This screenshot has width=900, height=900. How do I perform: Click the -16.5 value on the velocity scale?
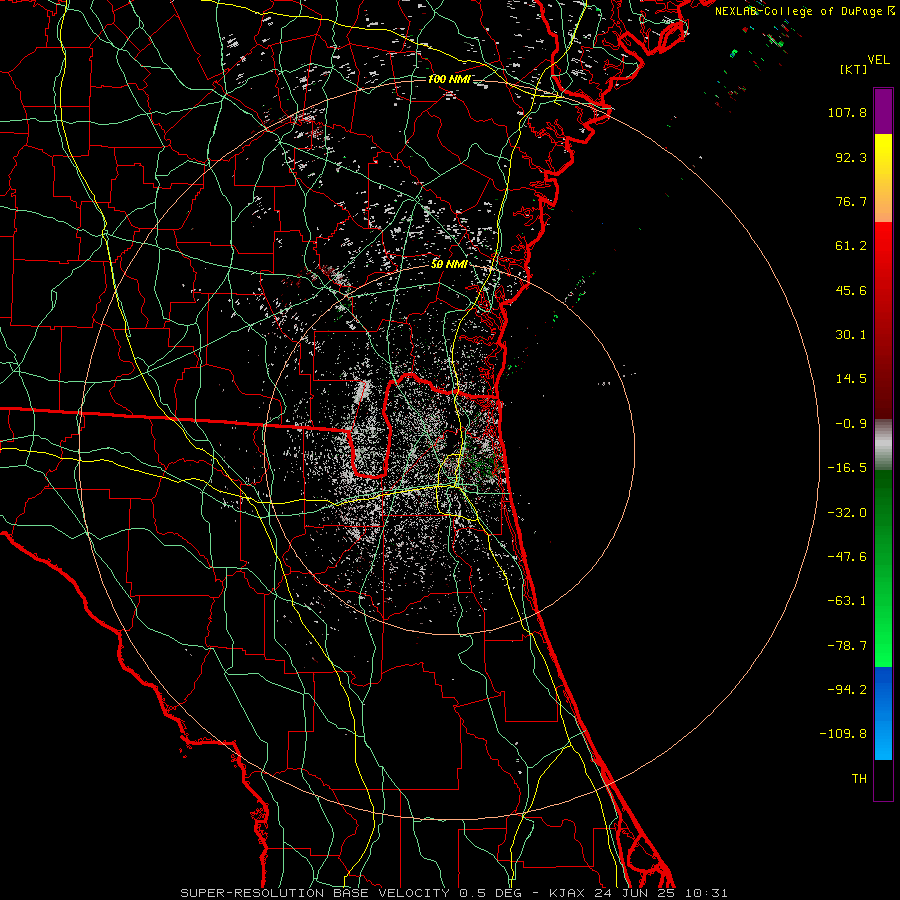point(847,468)
